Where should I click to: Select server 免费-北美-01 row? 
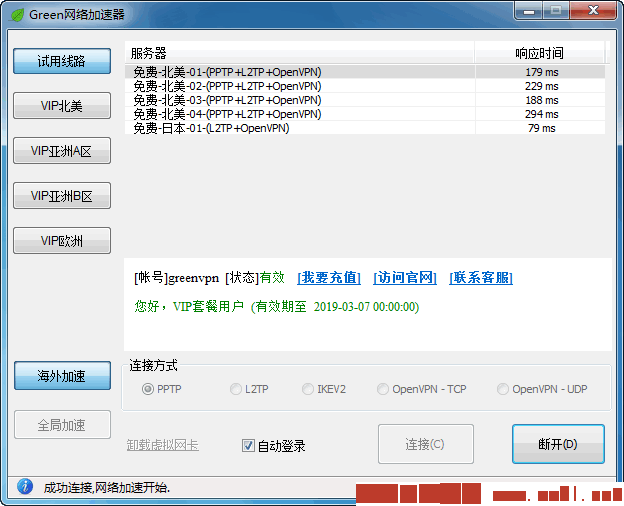click(365, 72)
